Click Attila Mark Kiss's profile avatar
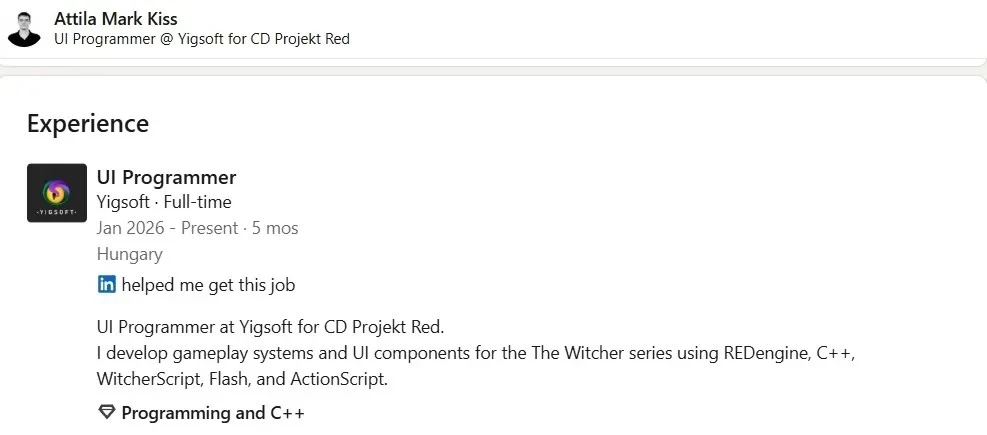Image resolution: width=987 pixels, height=435 pixels. pyautogui.click(x=24, y=29)
